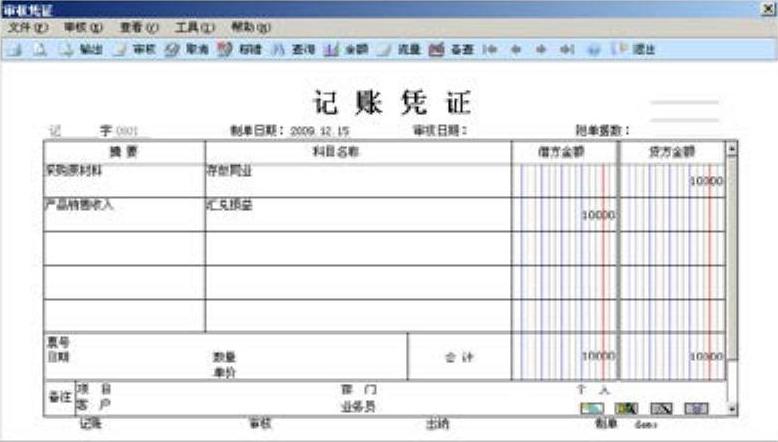
Task: Open the 帮助 menu
Action: tap(251, 27)
